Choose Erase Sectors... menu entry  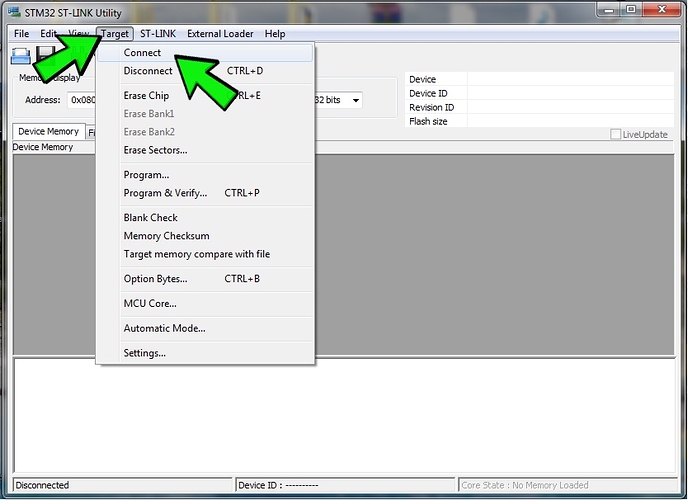[205, 150]
